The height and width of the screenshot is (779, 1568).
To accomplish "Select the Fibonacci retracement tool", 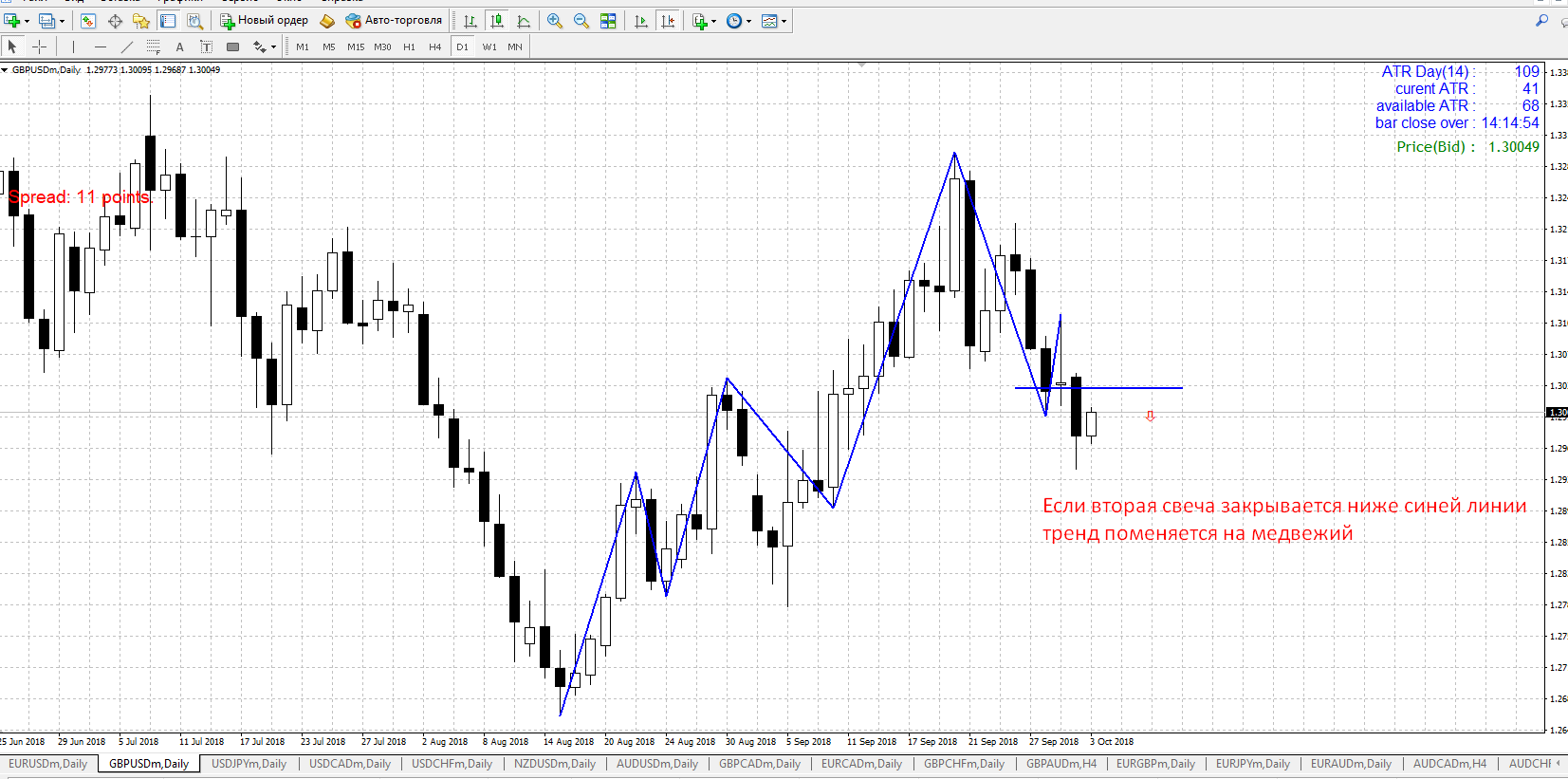I will point(153,46).
